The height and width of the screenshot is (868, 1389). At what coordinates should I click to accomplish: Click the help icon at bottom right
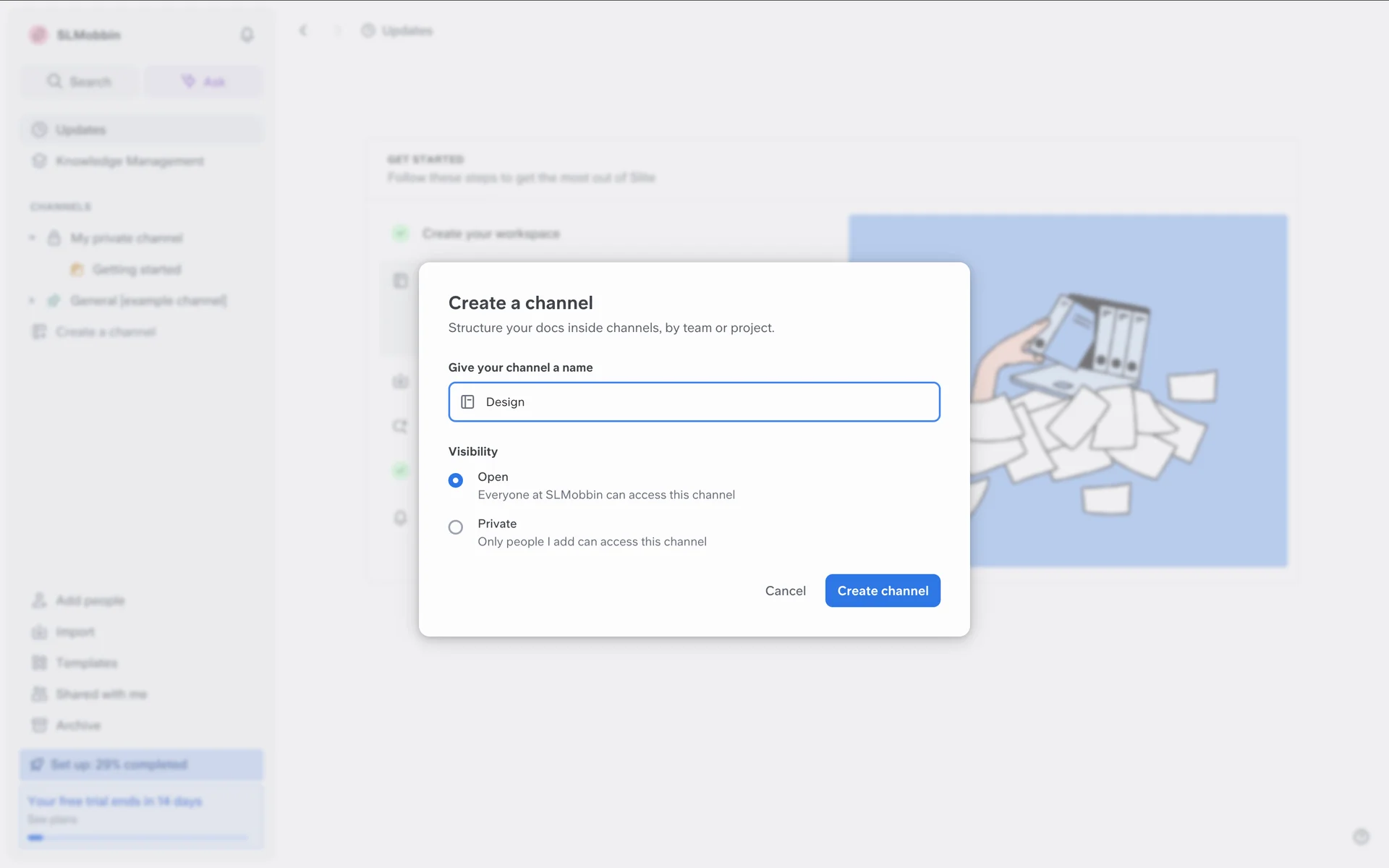click(x=1361, y=837)
